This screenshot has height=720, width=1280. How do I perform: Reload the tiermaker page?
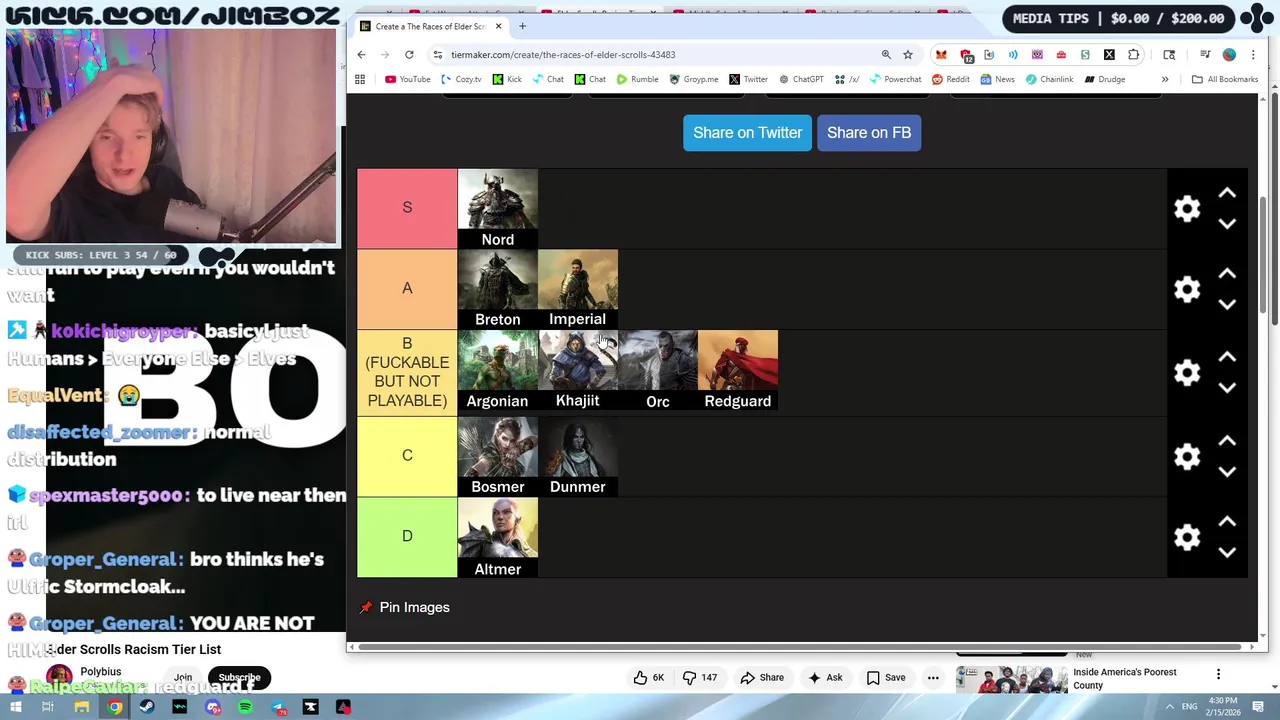[409, 55]
